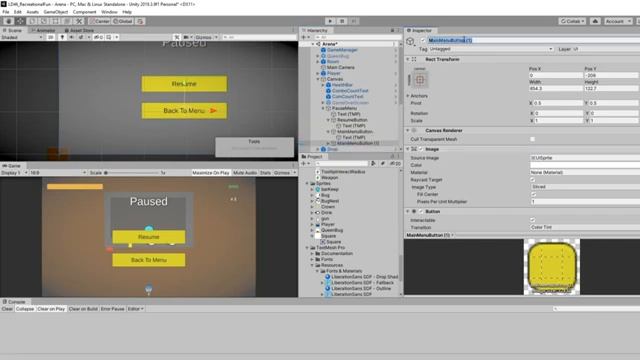Select the Rect Transform tool
Screen dimensions: 640x360
[x=56, y=21]
